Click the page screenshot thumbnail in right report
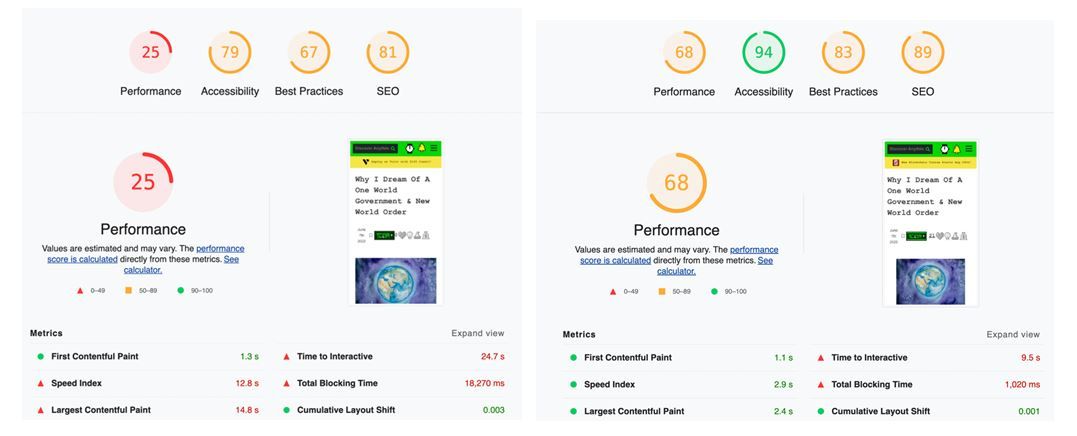1077x436 pixels. point(930,223)
